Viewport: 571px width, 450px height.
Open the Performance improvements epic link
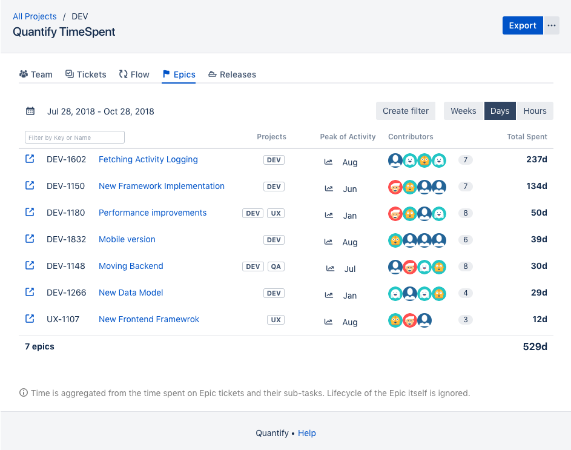pyautogui.click(x=153, y=213)
